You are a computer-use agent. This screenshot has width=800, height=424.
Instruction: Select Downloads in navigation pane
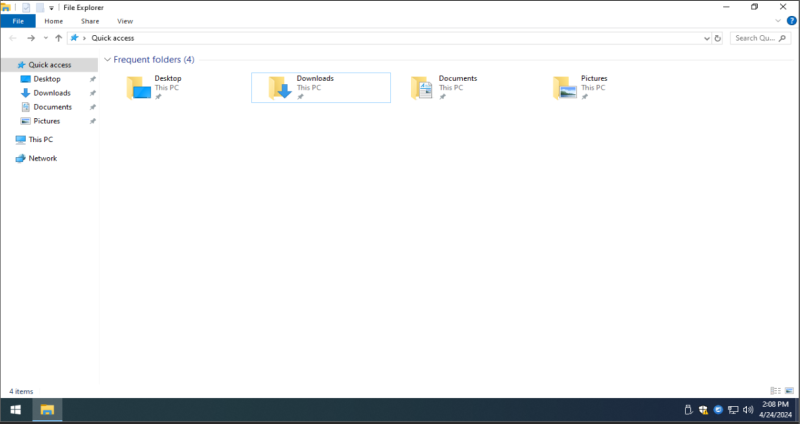coord(52,93)
